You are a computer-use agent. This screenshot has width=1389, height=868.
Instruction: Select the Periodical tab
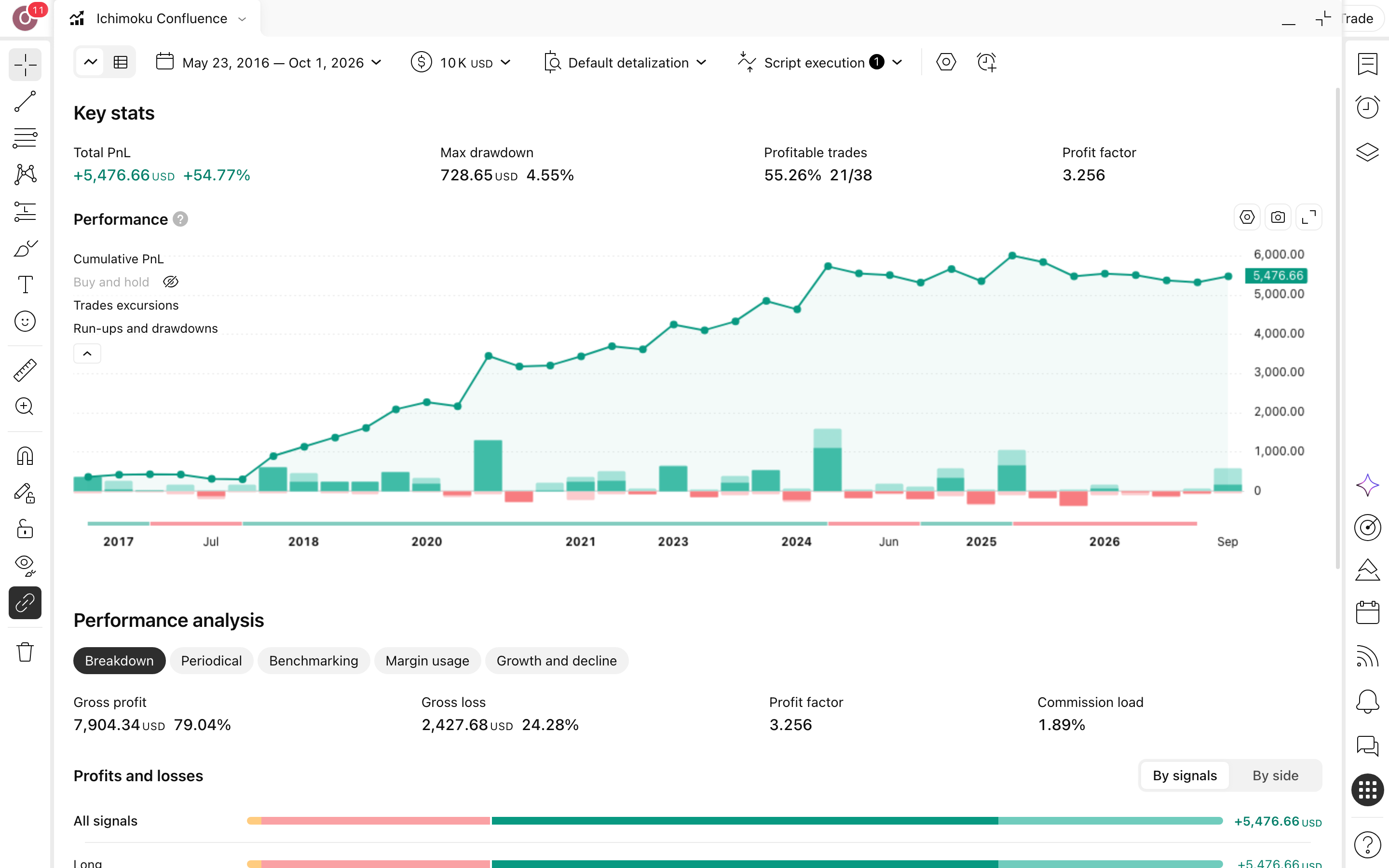(x=211, y=661)
